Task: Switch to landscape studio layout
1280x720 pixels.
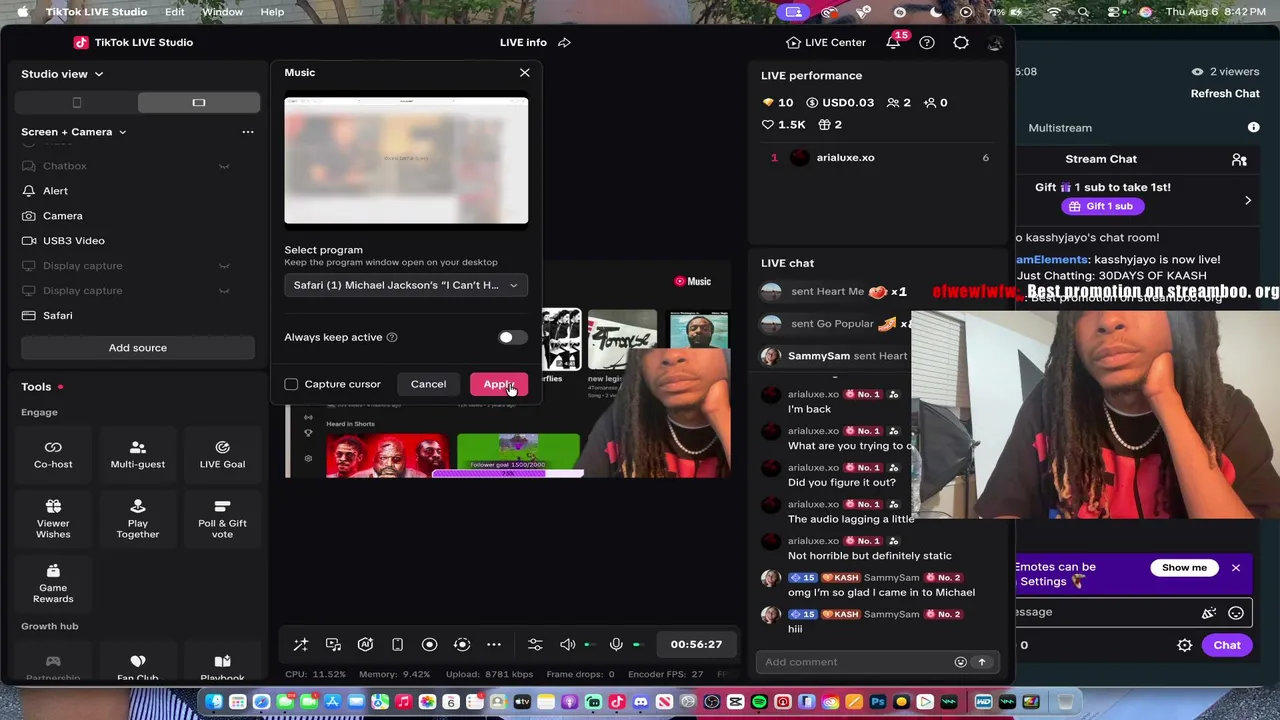Action: 199,103
